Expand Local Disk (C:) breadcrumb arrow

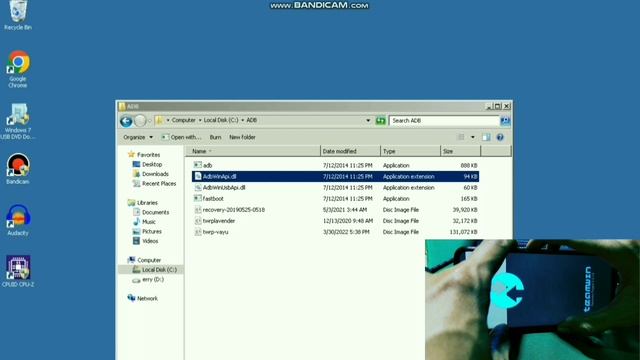(242, 120)
